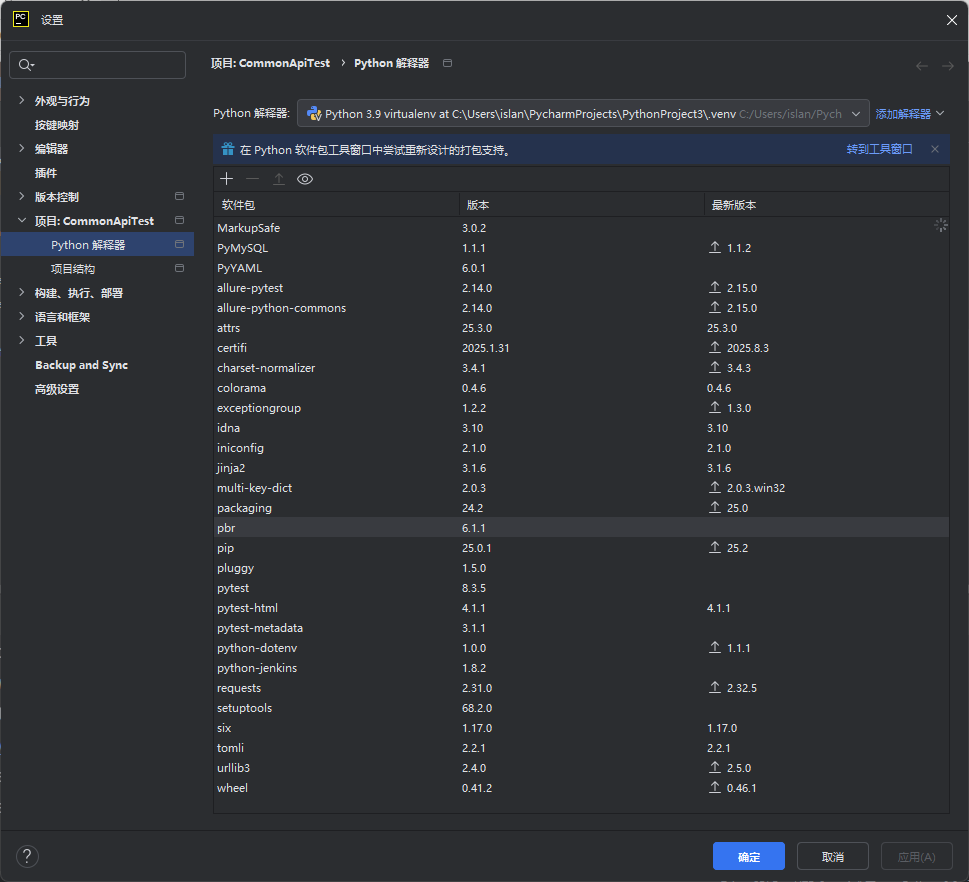This screenshot has height=882, width=969.
Task: Click upgrade arrow for PyMySQL 1.1.2
Action: pos(715,247)
